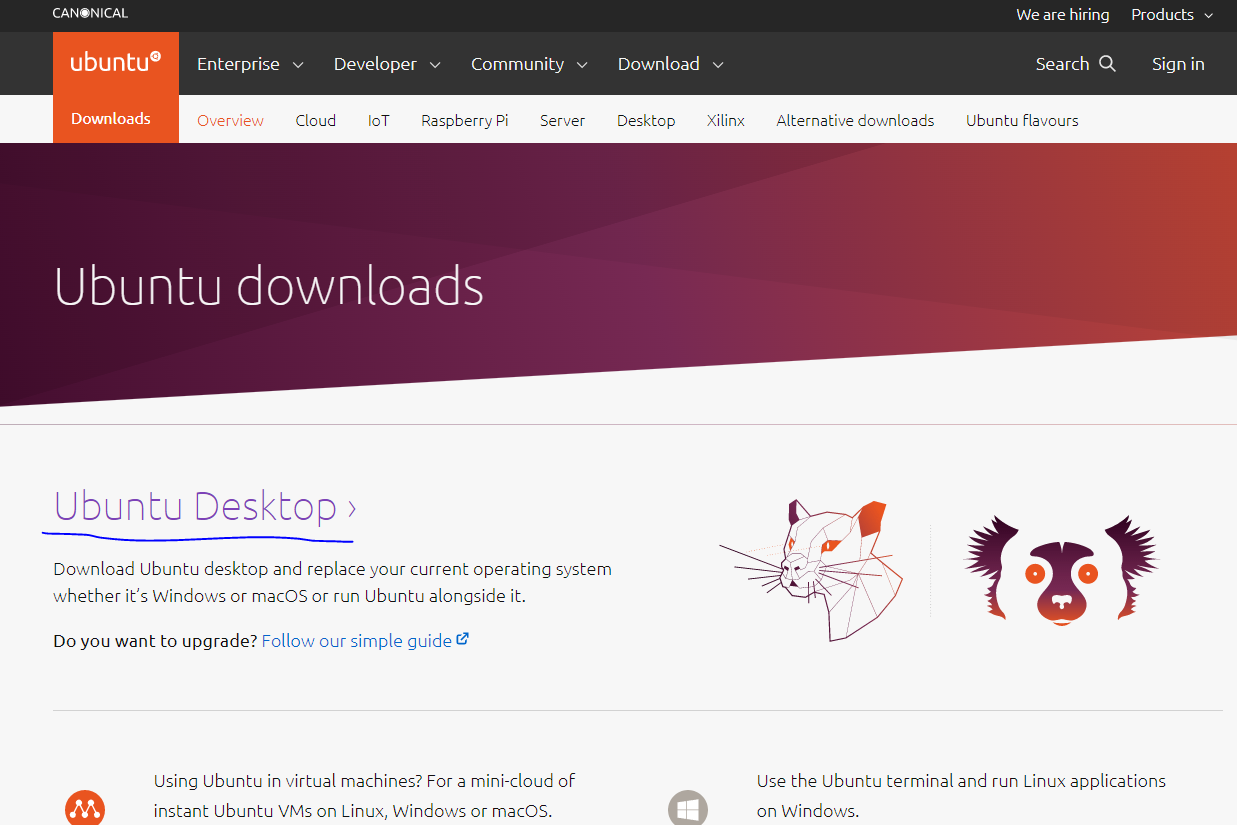Click Sign in
Image resolution: width=1237 pixels, height=825 pixels.
(1178, 64)
